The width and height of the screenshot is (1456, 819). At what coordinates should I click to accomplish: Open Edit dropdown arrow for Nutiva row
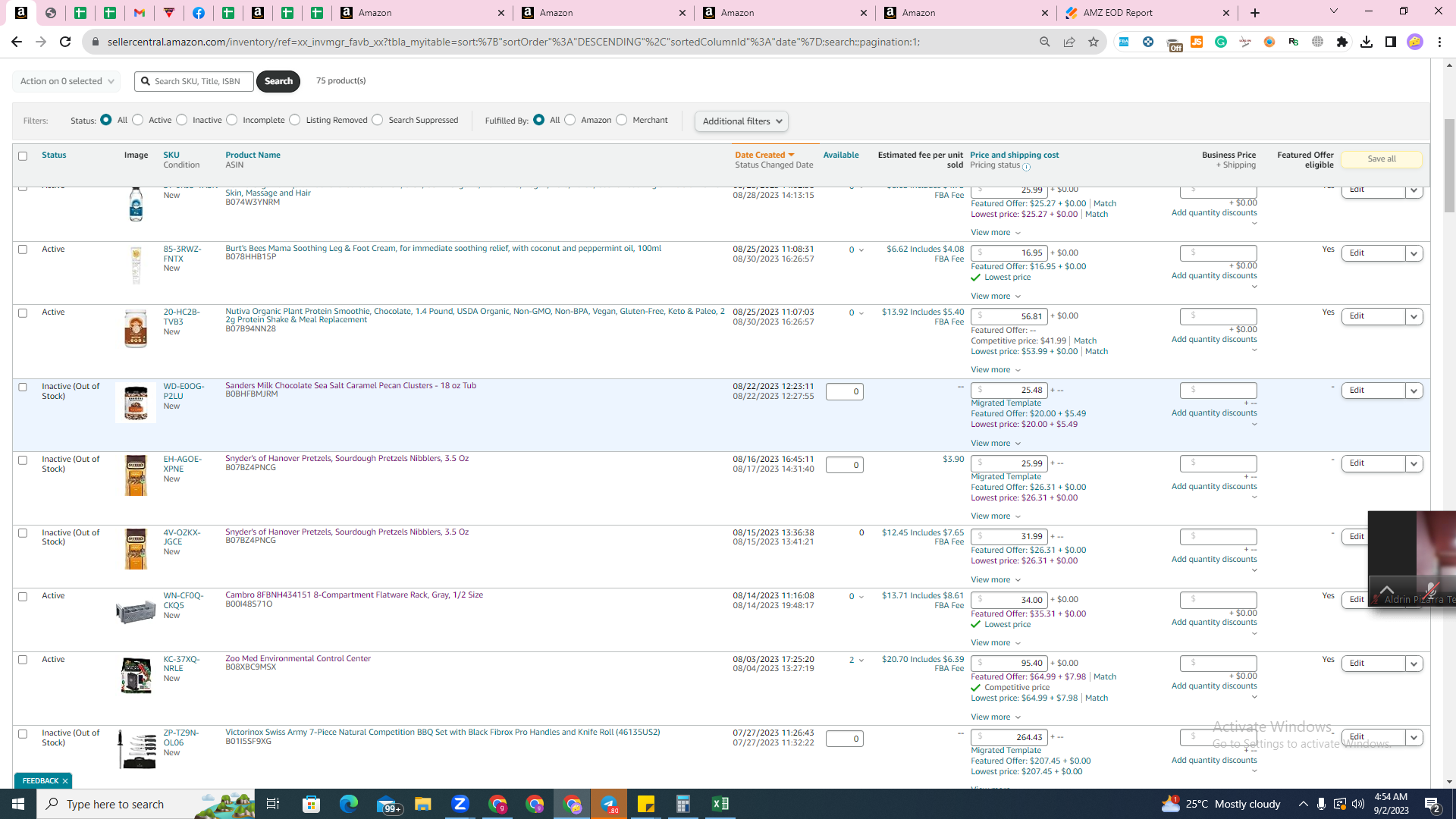(1414, 317)
